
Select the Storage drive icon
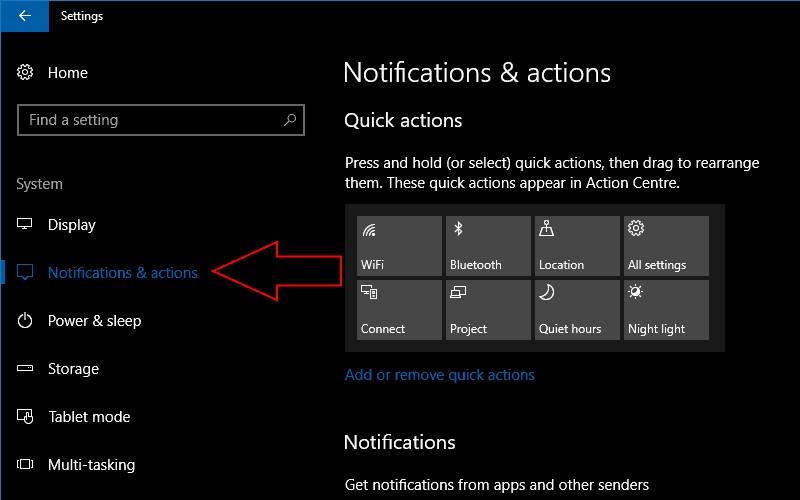pyautogui.click(x=24, y=368)
